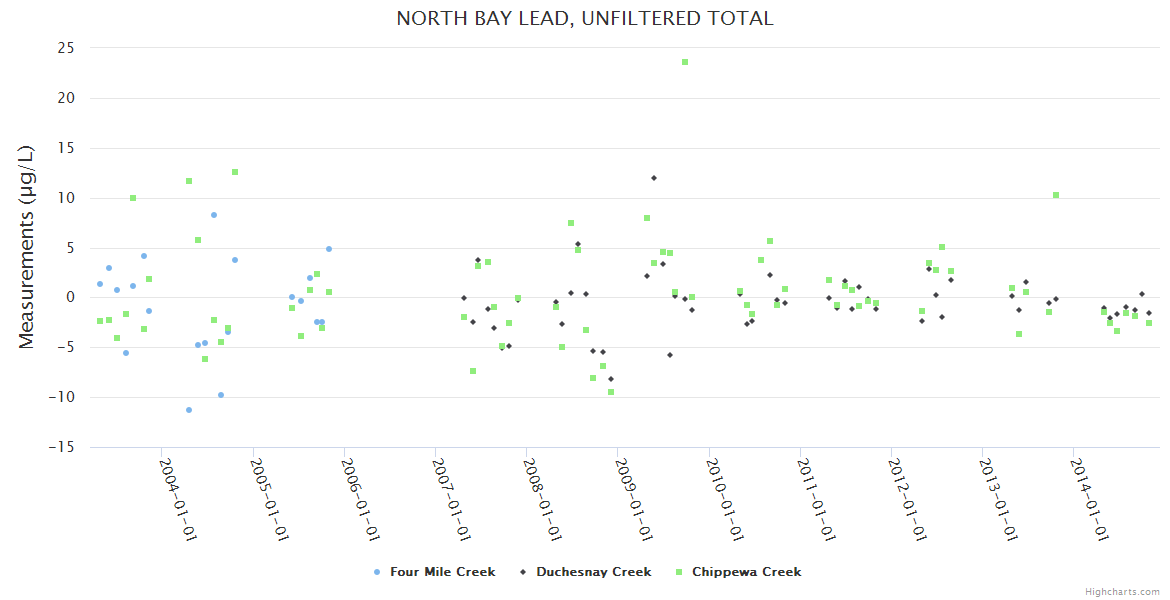
Task: Select lowest Four Mile Creek point near -11
Action: 189,410
